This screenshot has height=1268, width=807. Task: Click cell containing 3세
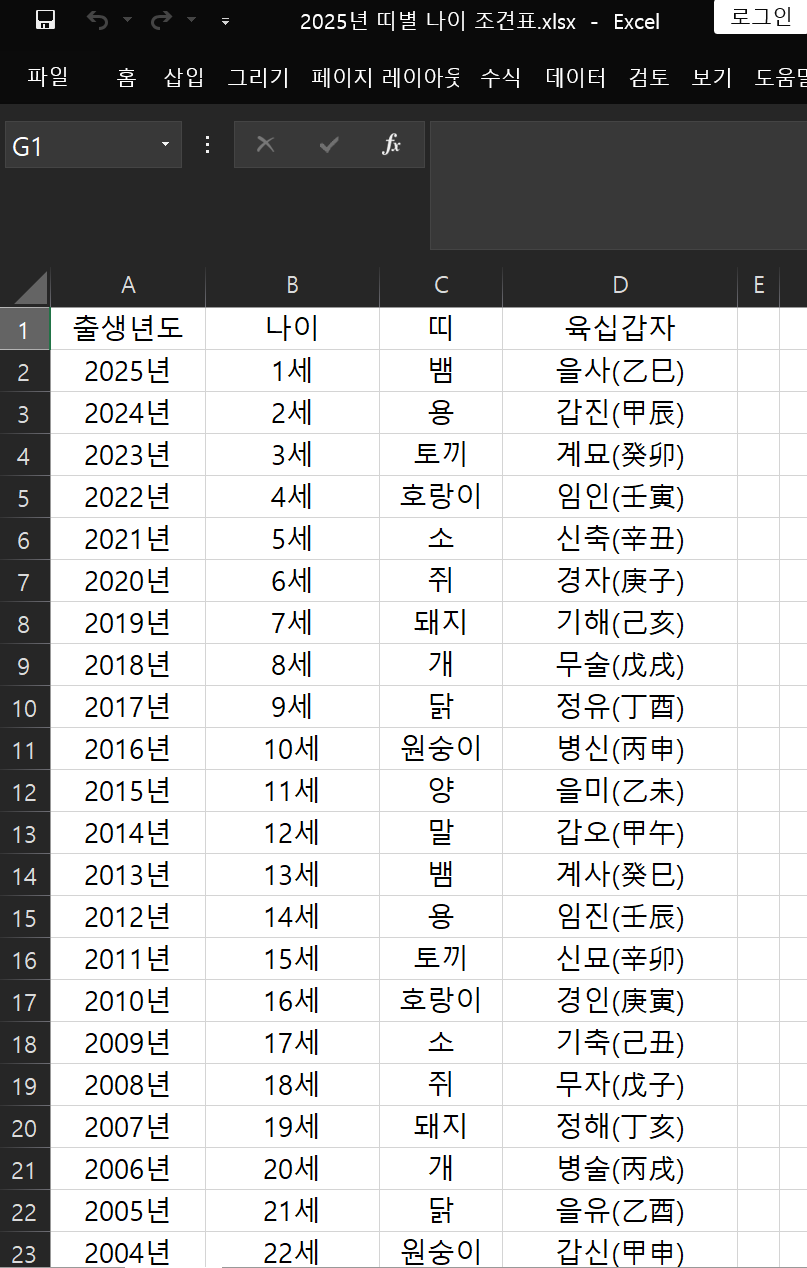coord(292,455)
